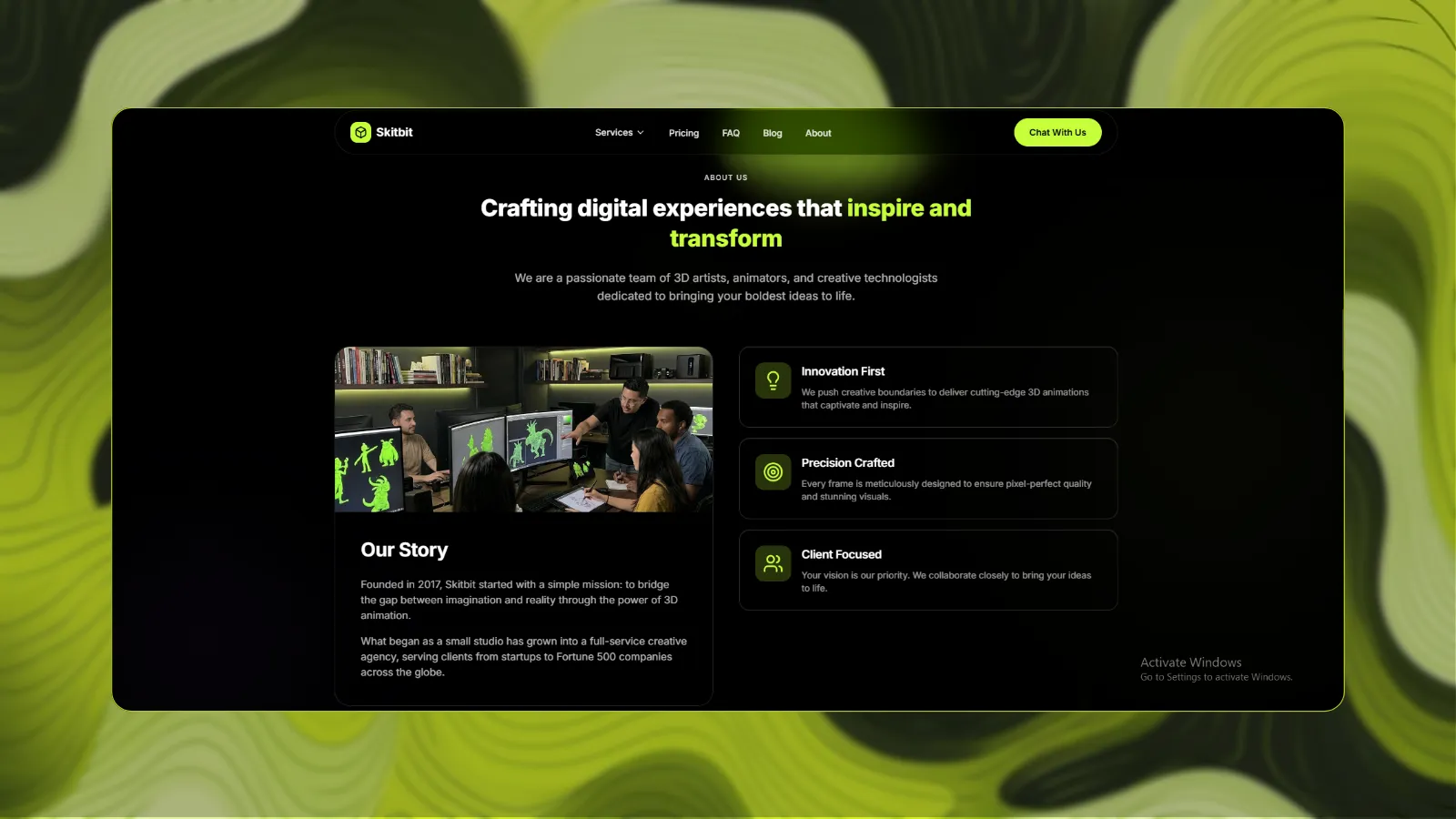Viewport: 1456px width, 819px height.
Task: Open the Services dropdown menu
Action: [614, 133]
